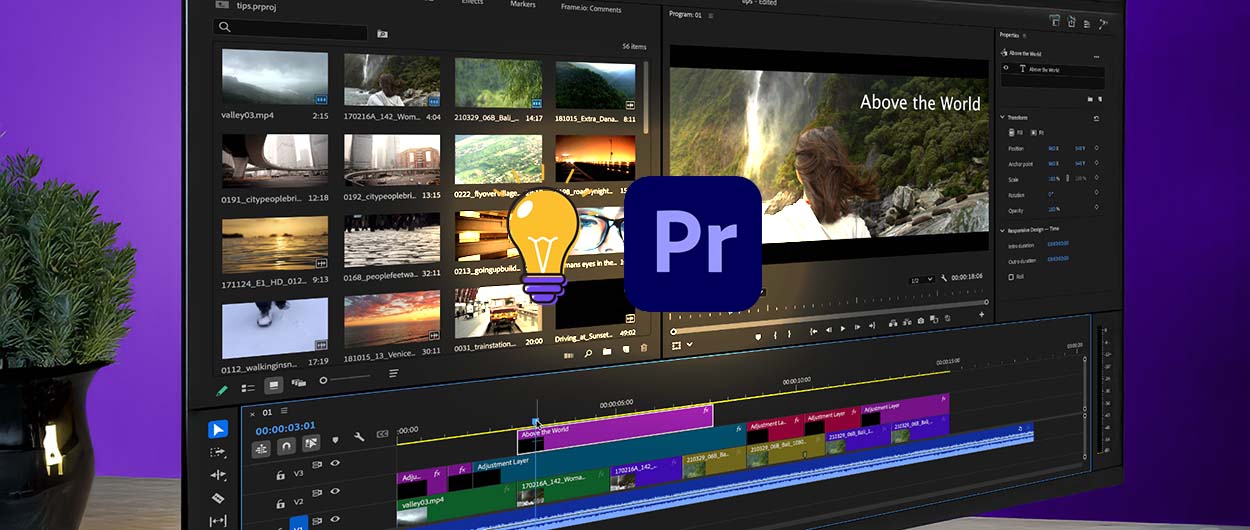The image size is (1250, 530).
Task: Open the playback resolution 1/2 dropdown
Action: pyautogui.click(x=922, y=280)
